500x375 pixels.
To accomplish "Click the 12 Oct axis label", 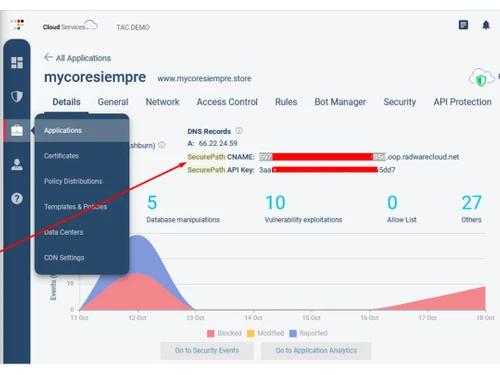I will [x=137, y=318].
